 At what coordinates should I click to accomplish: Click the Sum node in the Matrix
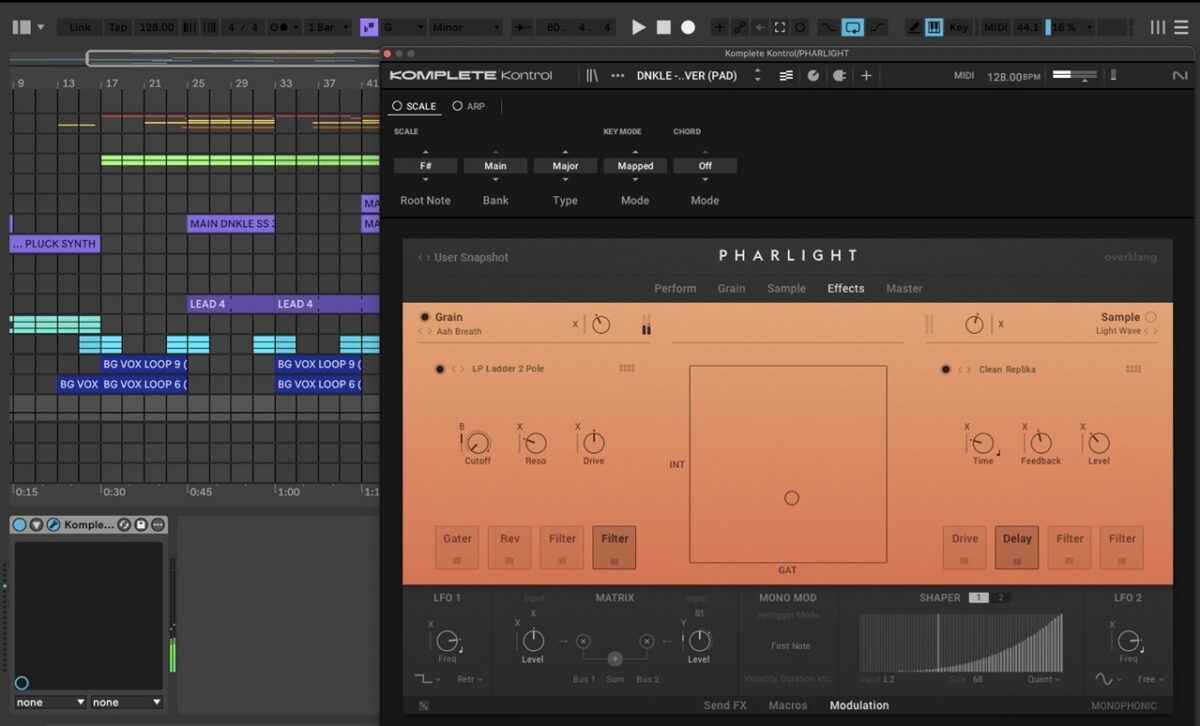click(615, 658)
